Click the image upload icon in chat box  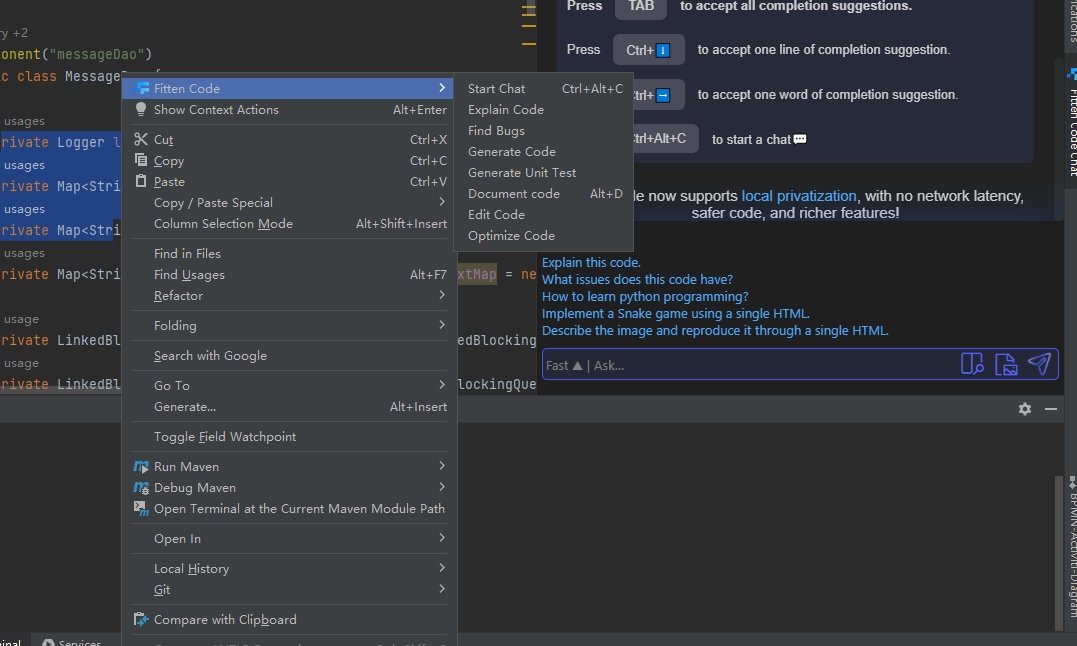point(1006,365)
